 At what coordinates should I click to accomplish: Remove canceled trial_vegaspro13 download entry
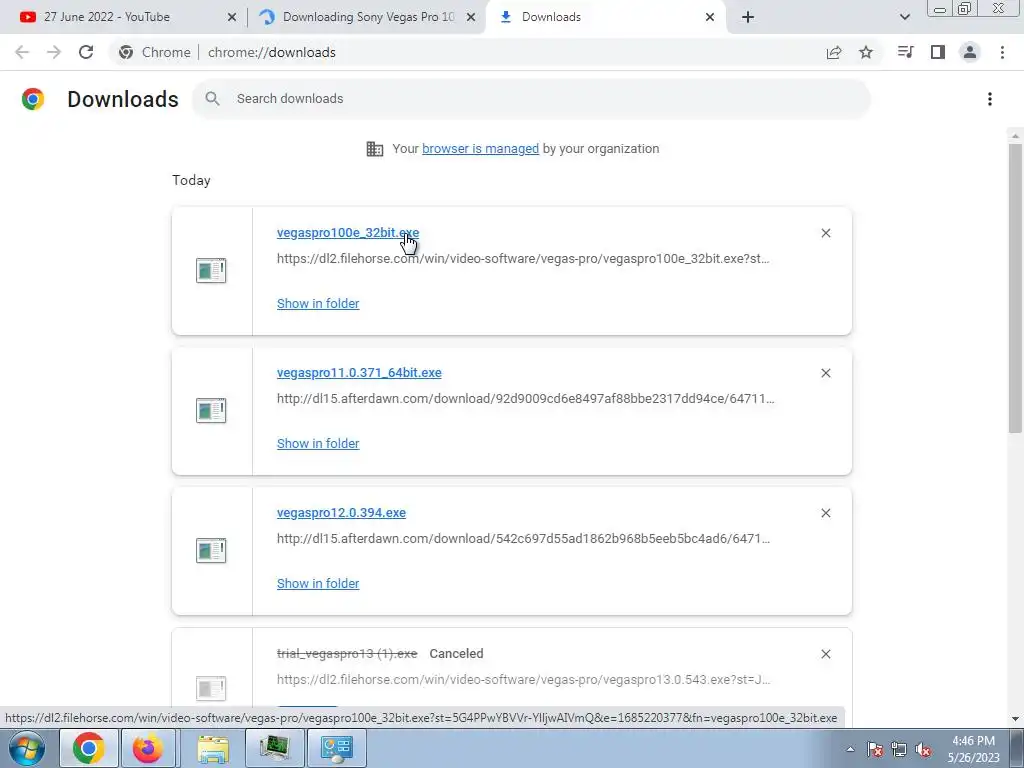[825, 654]
